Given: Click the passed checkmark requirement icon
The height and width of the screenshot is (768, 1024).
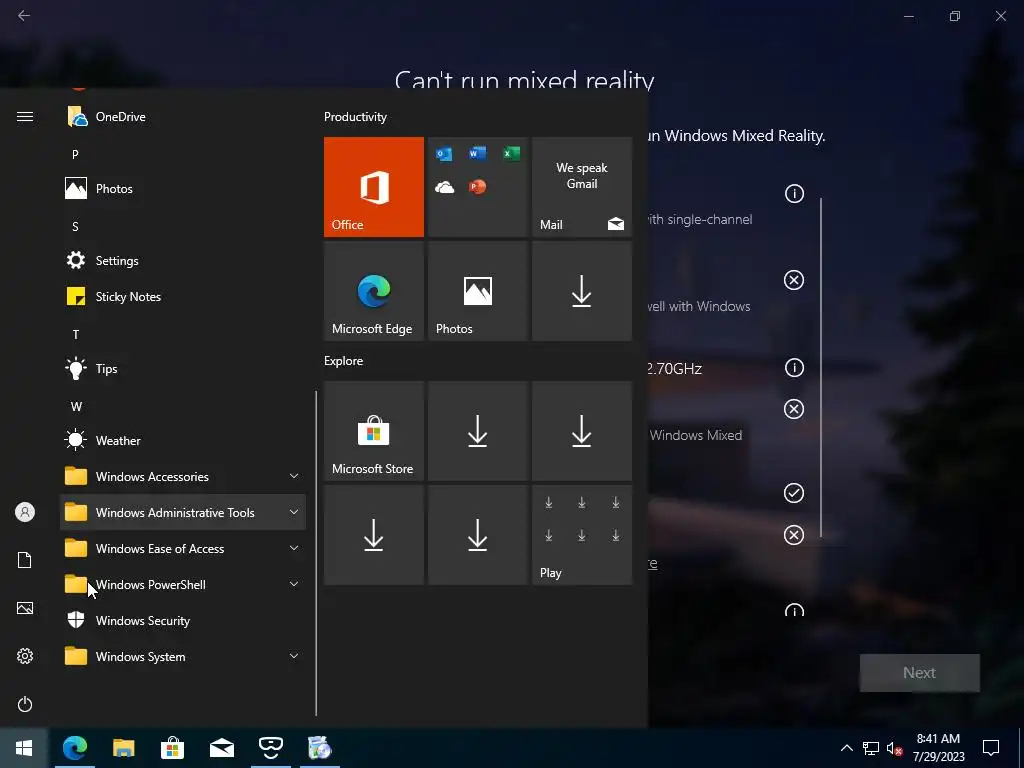Looking at the screenshot, I should [794, 493].
